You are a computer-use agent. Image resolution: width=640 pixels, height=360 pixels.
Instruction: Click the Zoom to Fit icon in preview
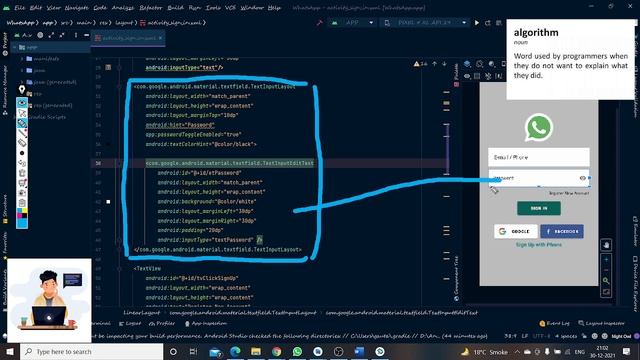pos(606,292)
